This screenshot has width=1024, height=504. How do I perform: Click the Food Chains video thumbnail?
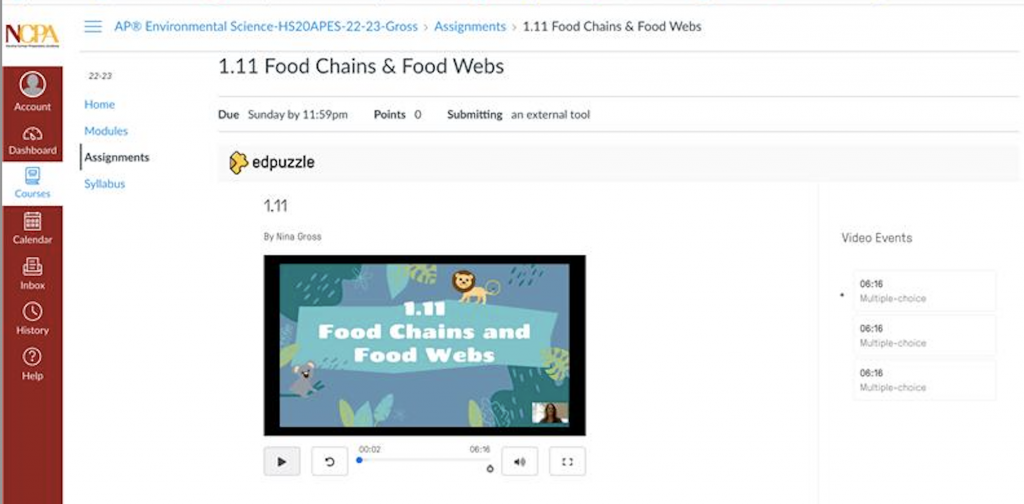pyautogui.click(x=424, y=345)
